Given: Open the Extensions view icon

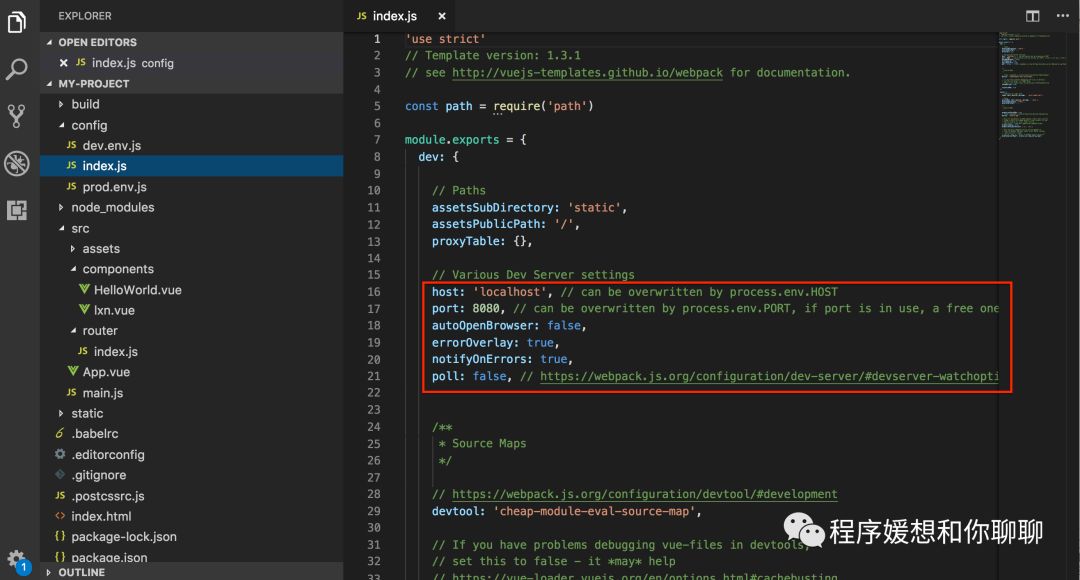Looking at the screenshot, I should point(17,210).
